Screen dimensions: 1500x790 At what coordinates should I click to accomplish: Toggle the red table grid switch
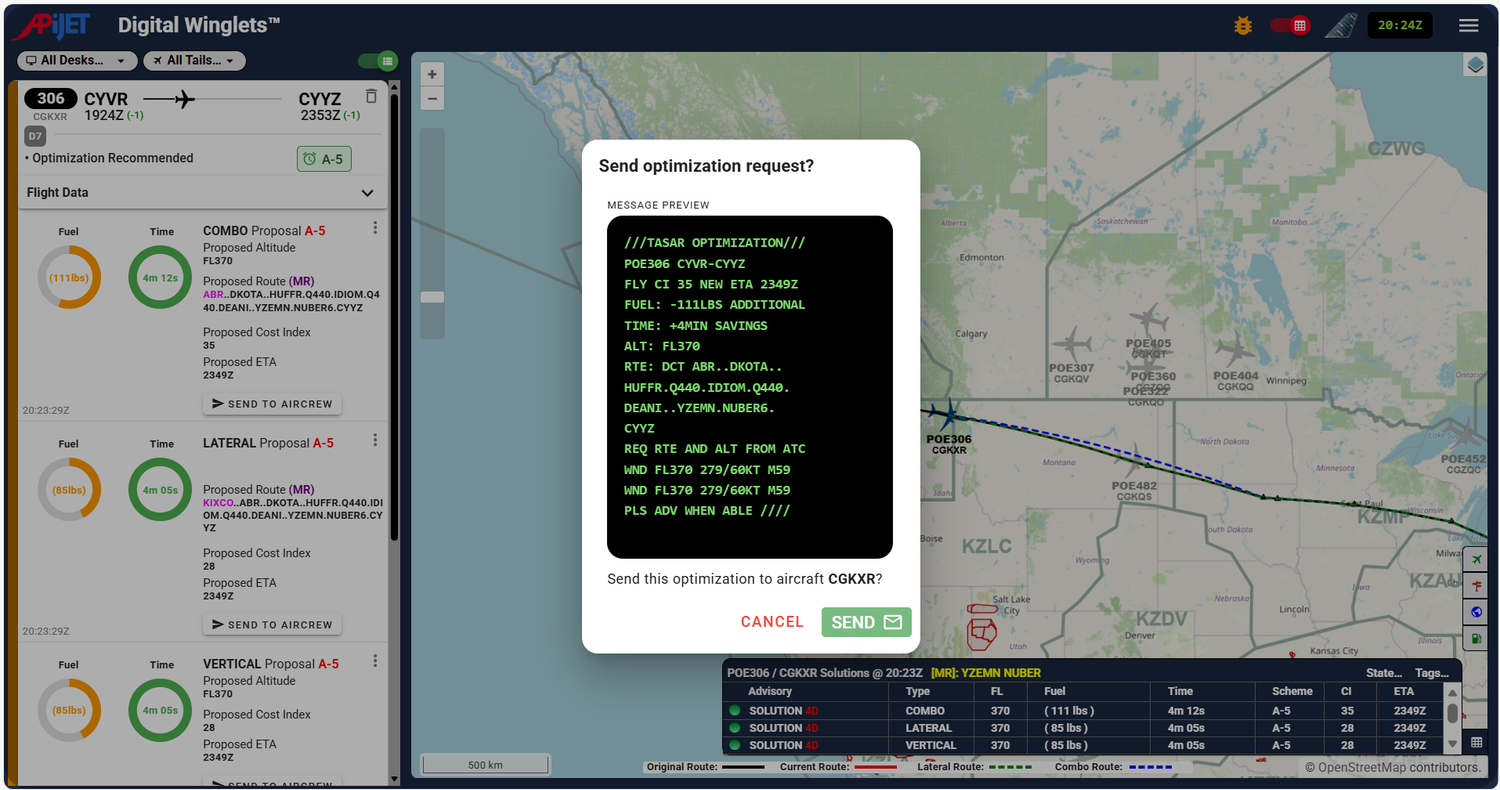tap(1290, 26)
